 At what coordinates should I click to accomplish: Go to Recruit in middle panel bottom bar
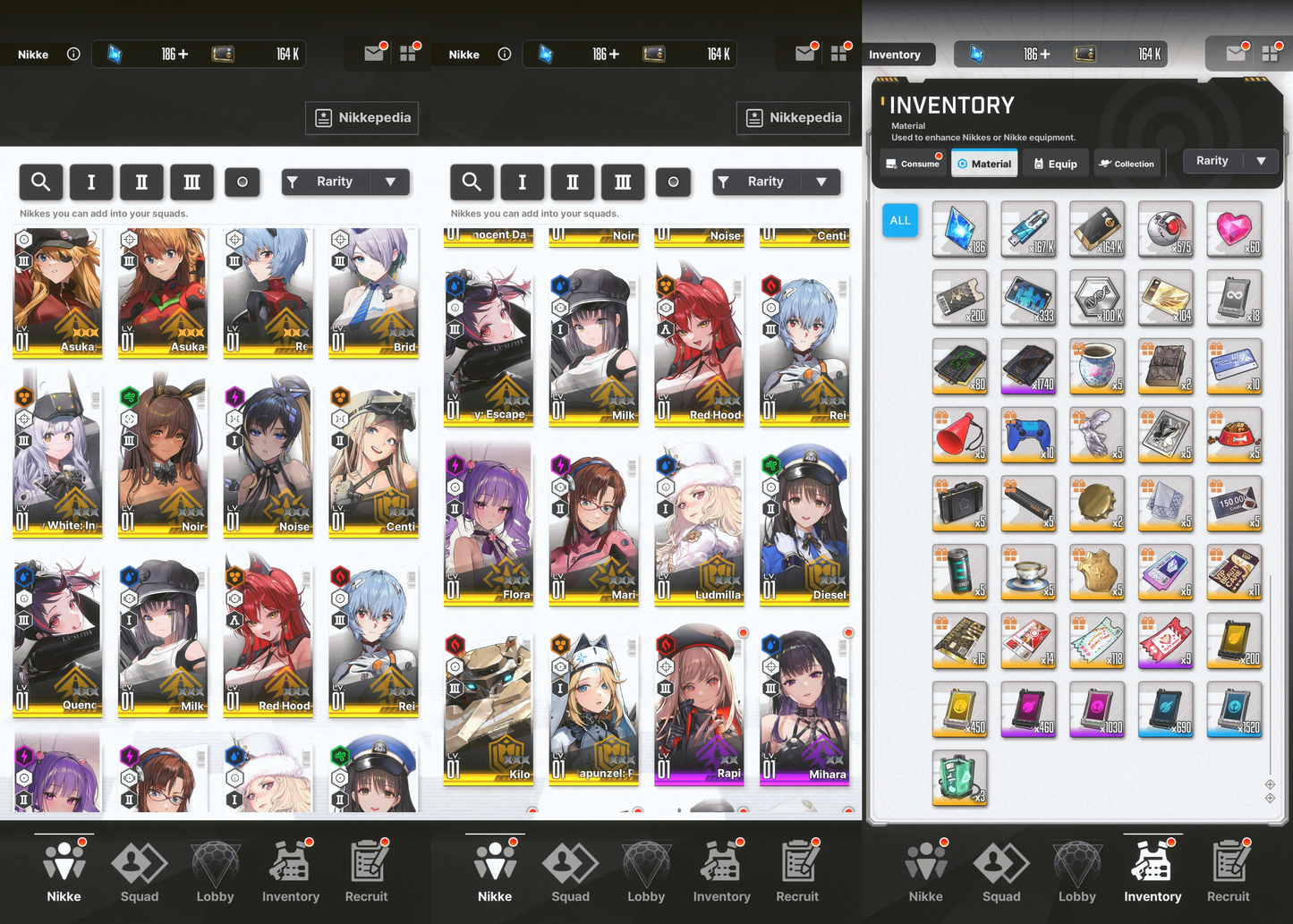coord(797,871)
